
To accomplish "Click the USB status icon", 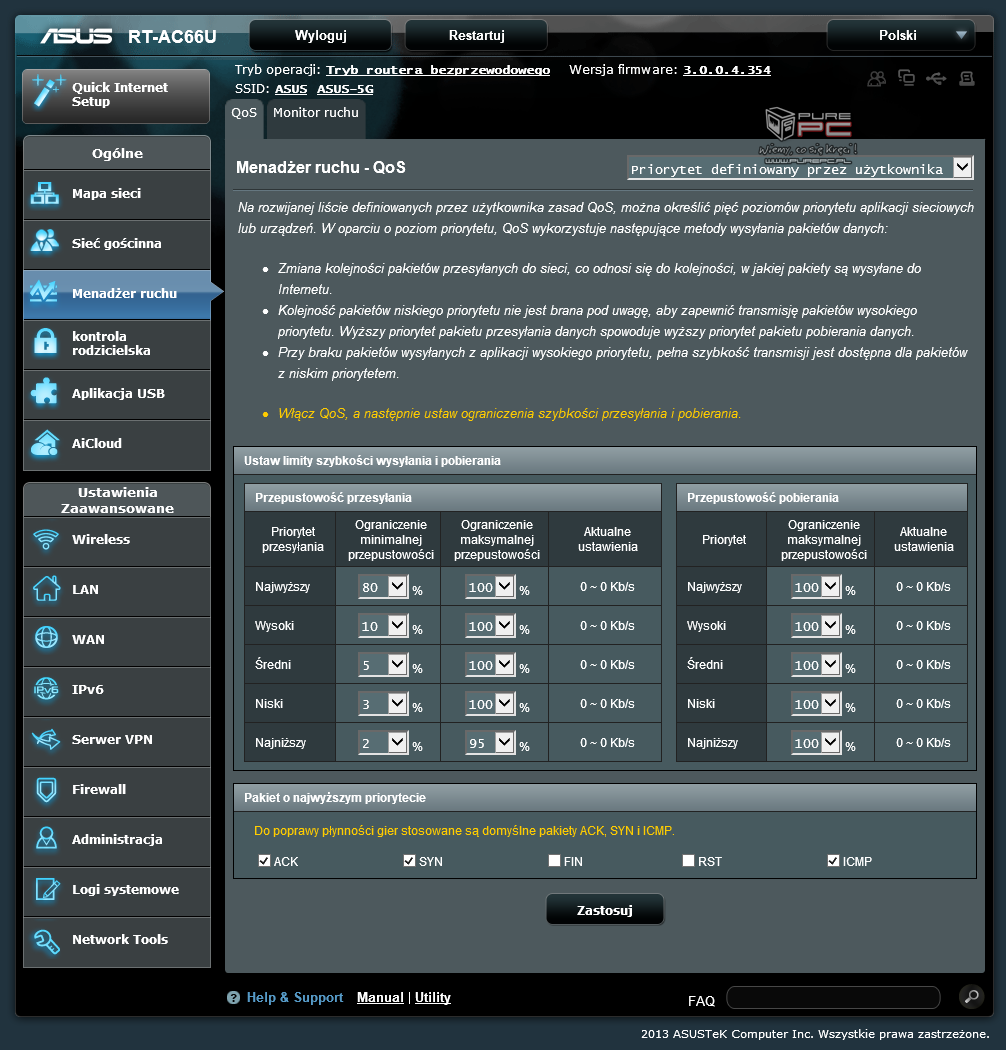I will tap(936, 79).
